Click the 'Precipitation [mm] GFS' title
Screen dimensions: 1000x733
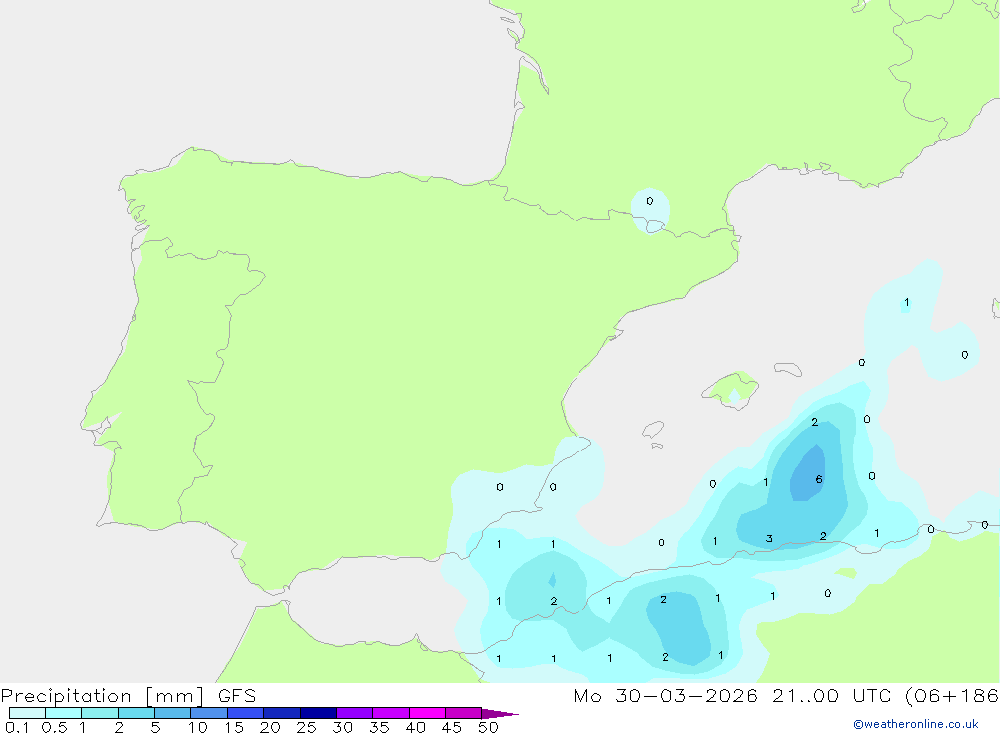pyautogui.click(x=128, y=696)
